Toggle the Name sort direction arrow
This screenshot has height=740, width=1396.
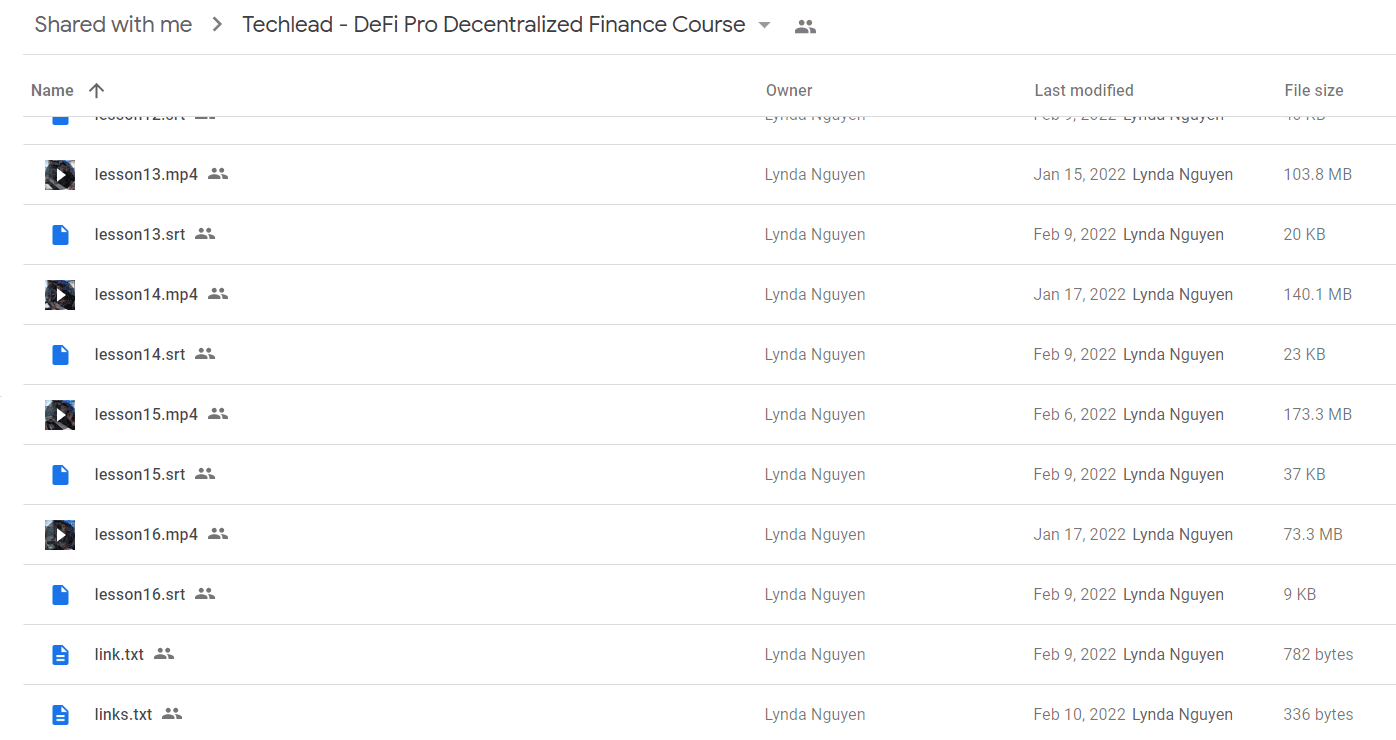click(x=96, y=90)
